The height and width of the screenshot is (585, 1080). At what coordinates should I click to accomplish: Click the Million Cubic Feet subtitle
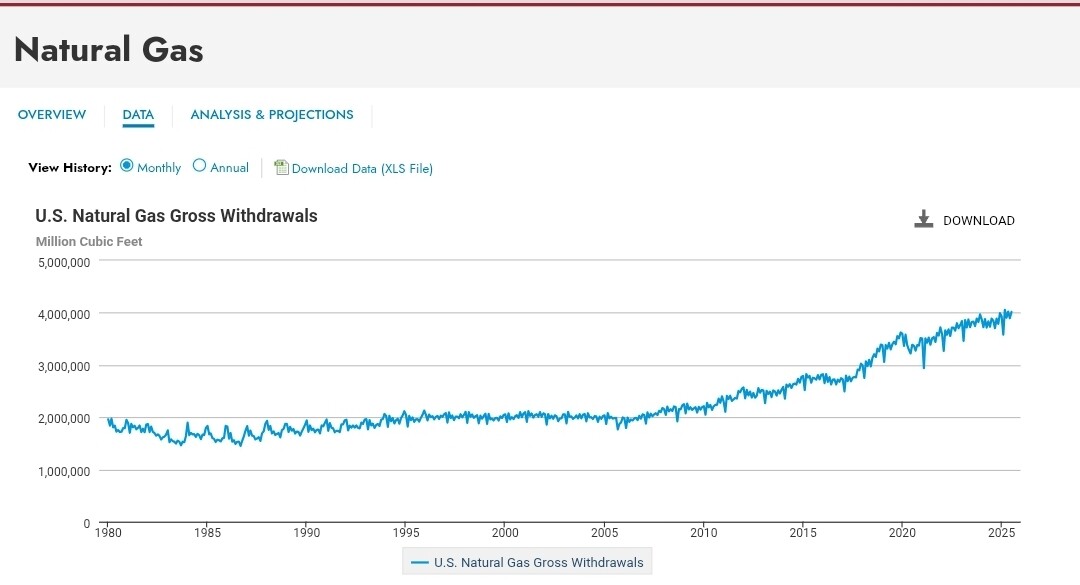click(x=89, y=242)
